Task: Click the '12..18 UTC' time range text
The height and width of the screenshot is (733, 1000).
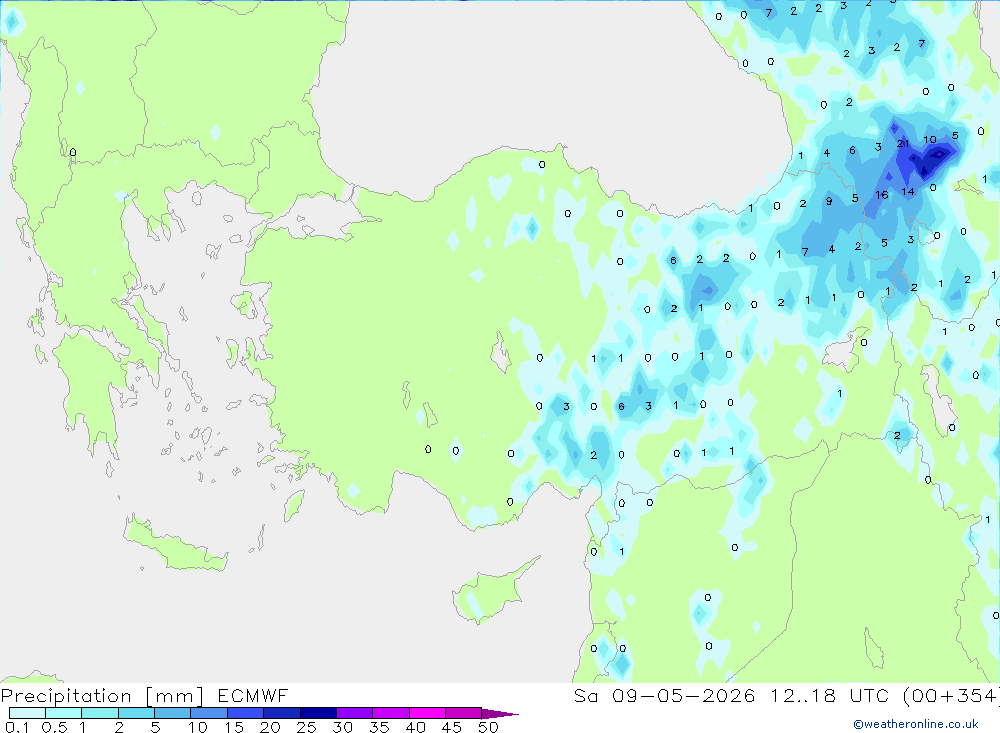Action: click(x=829, y=695)
